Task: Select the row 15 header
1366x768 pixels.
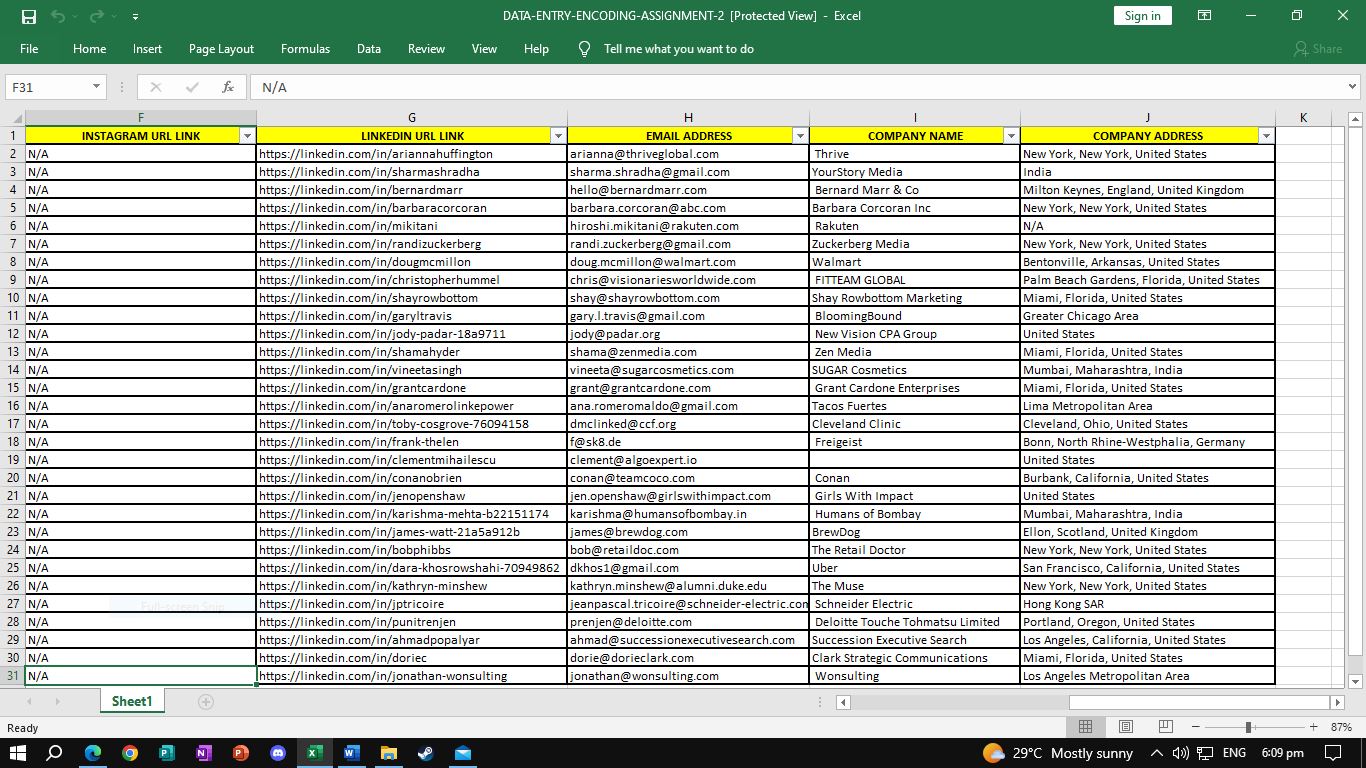Action: [x=12, y=388]
